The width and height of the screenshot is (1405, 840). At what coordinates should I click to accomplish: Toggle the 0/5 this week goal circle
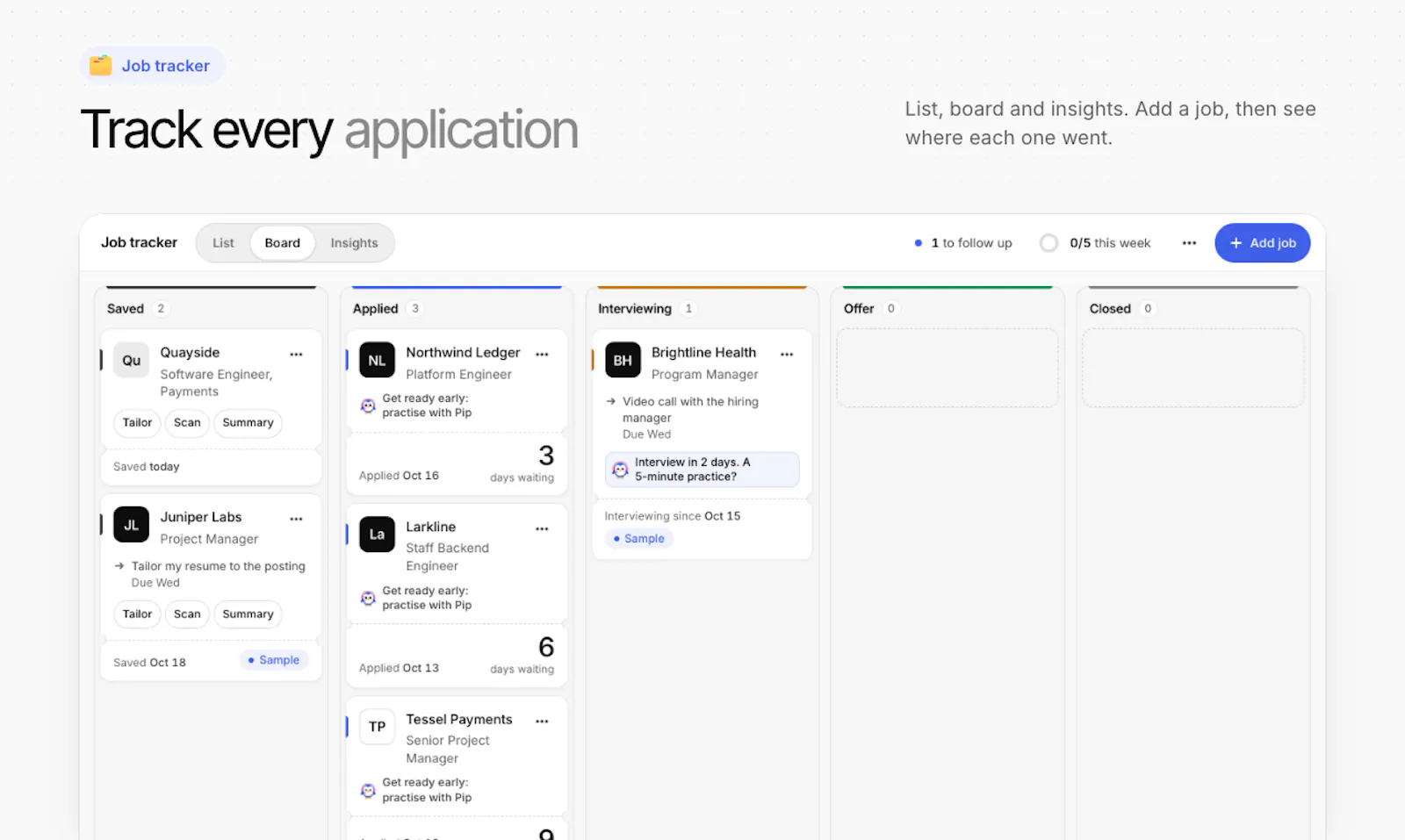(1048, 243)
